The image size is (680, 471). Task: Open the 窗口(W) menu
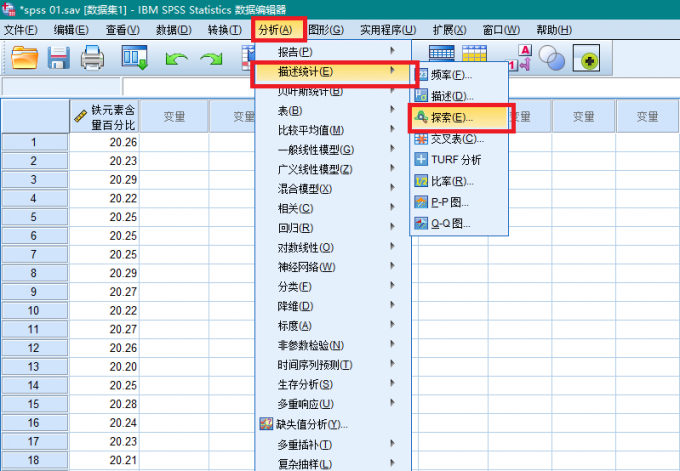[501, 30]
